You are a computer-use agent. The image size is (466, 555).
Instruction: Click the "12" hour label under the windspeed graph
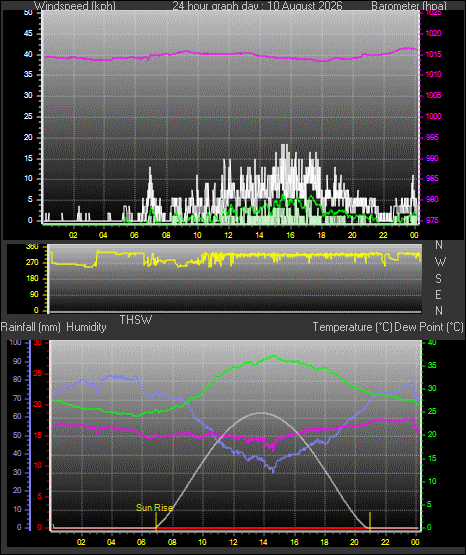tap(228, 235)
